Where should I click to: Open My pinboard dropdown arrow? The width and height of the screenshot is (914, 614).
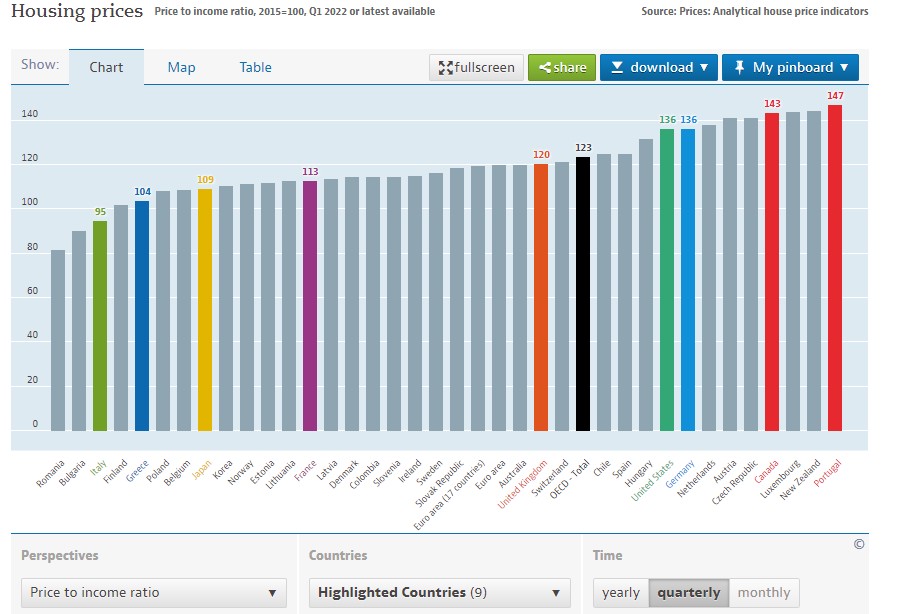click(x=844, y=68)
